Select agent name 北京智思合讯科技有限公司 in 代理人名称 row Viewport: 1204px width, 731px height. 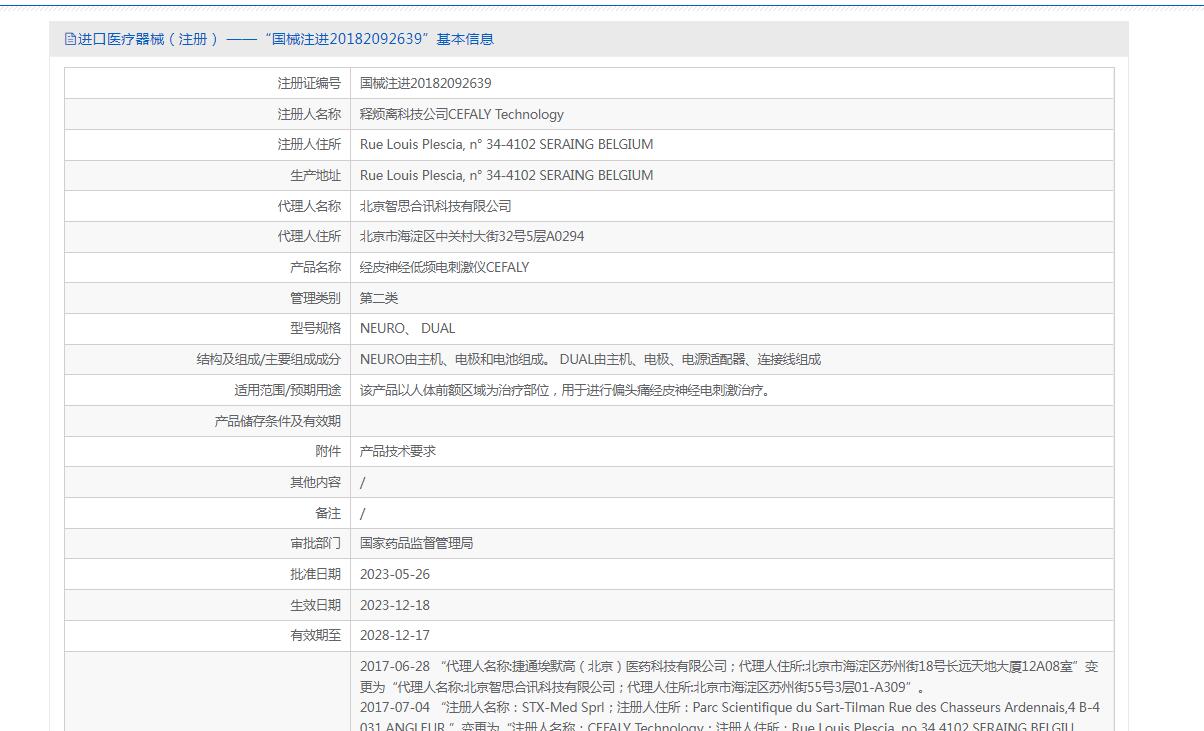coord(436,206)
